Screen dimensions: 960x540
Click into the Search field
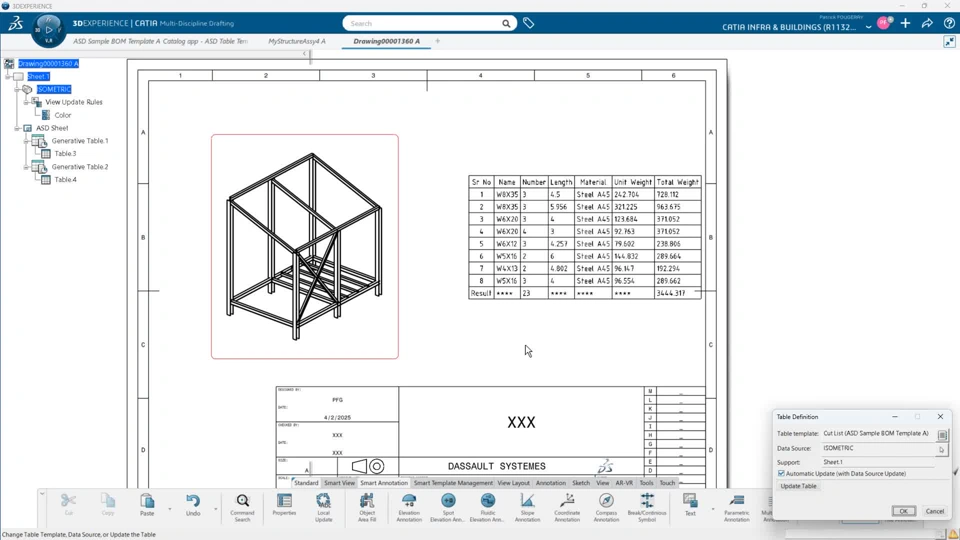click(422, 23)
